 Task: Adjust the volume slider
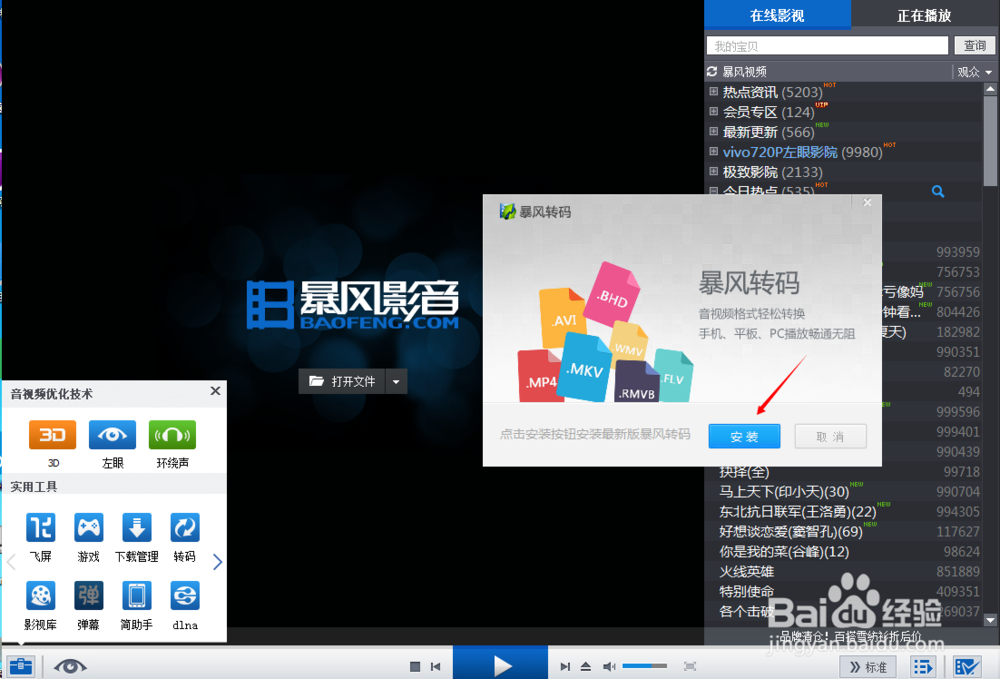coord(644,666)
